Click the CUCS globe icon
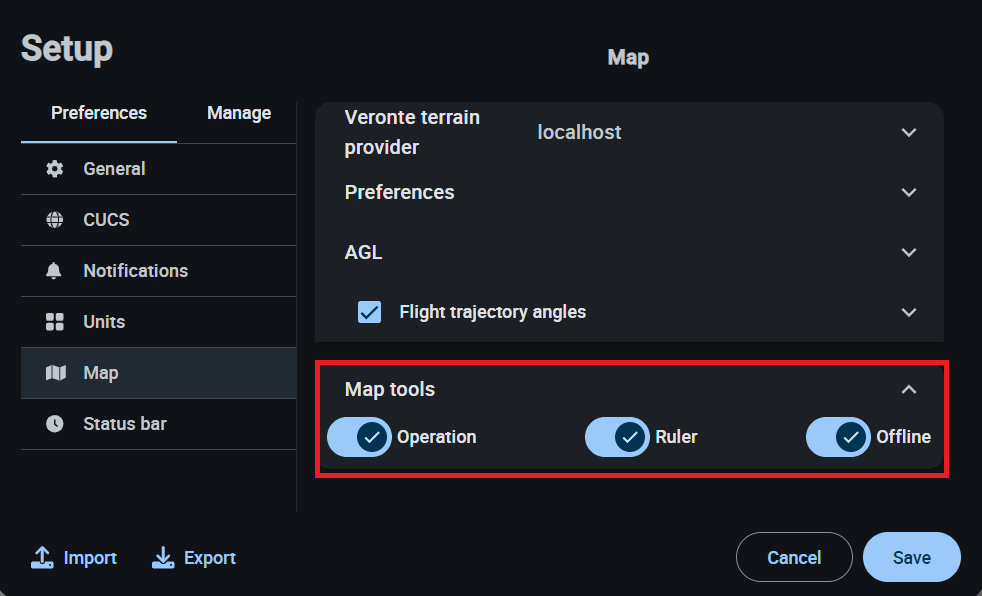 point(55,220)
